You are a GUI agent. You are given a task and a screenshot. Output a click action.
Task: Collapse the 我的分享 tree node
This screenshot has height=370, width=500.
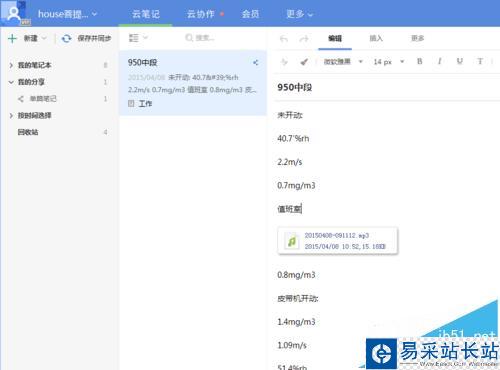point(11,82)
